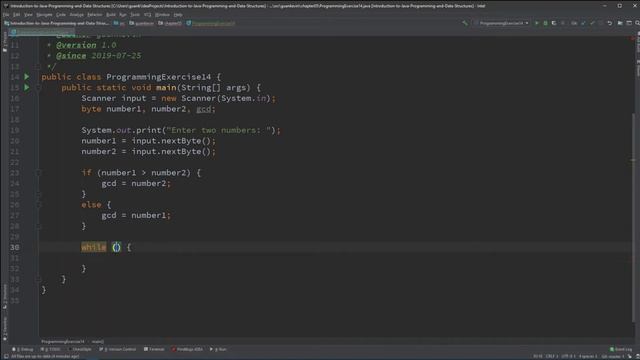Click the VCS Commit checkmark icon
This screenshot has height=360, width=640.
[x=592, y=23]
